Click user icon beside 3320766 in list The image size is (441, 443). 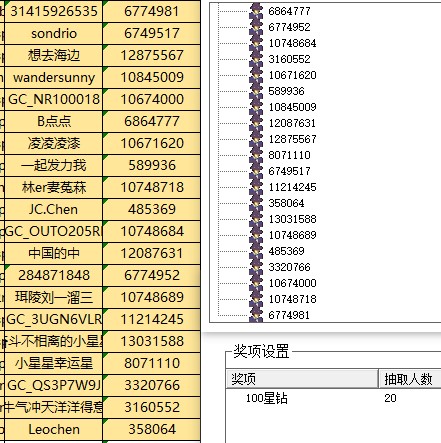(x=256, y=267)
